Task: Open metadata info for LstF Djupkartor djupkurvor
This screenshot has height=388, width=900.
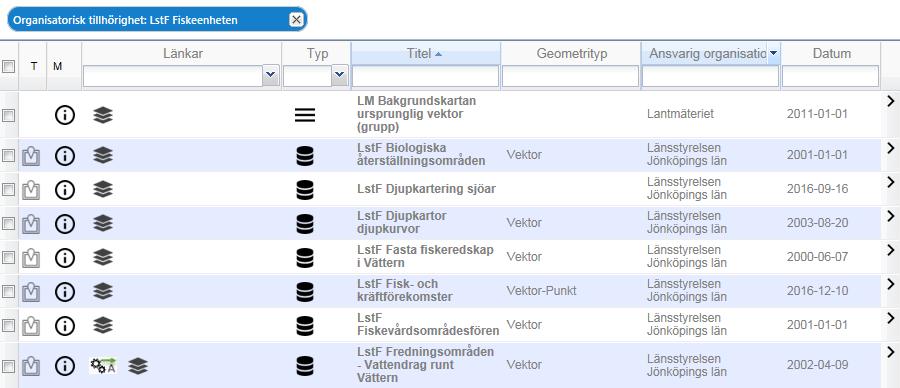Action: (x=65, y=223)
